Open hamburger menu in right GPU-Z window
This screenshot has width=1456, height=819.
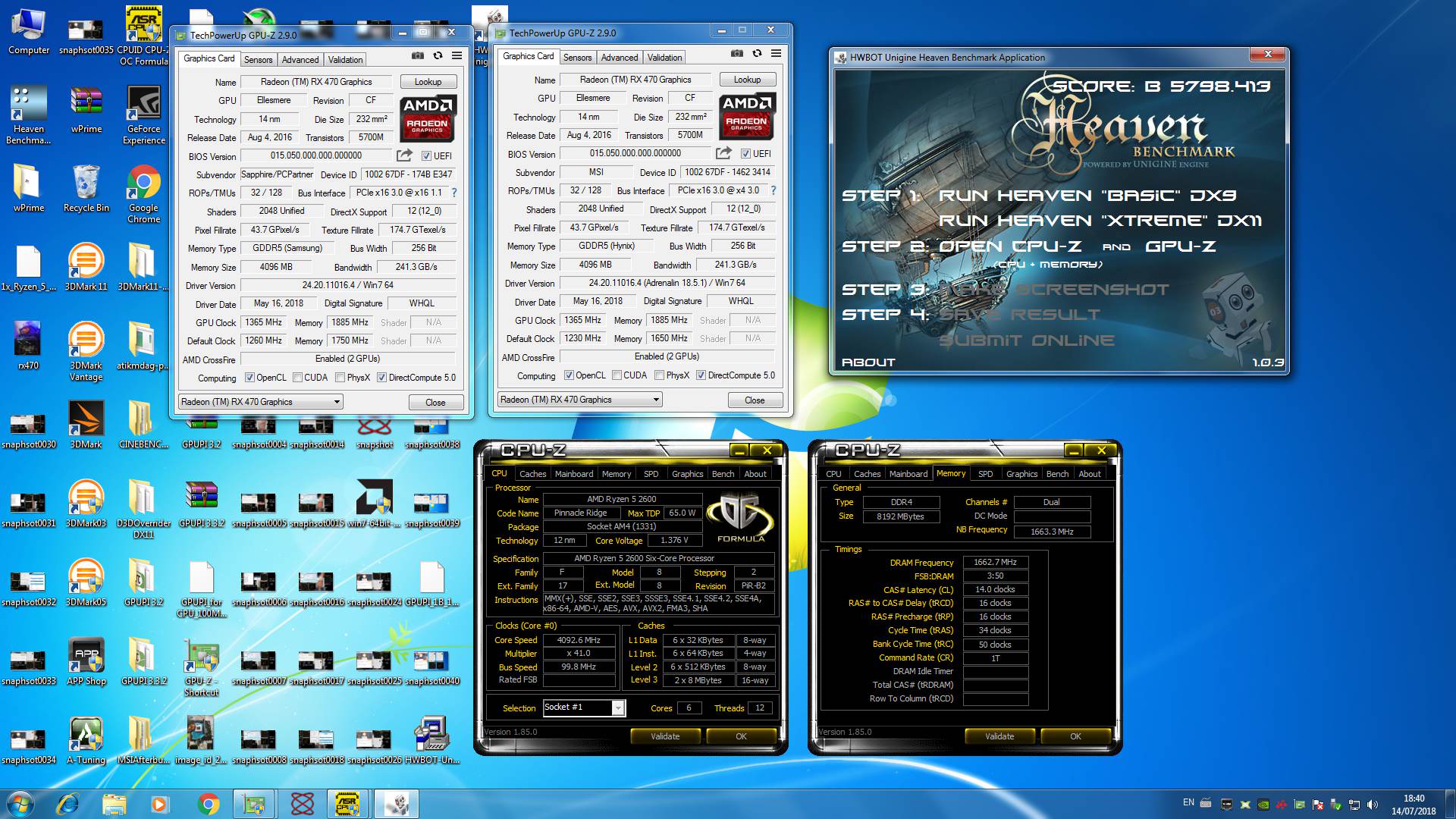pos(776,53)
